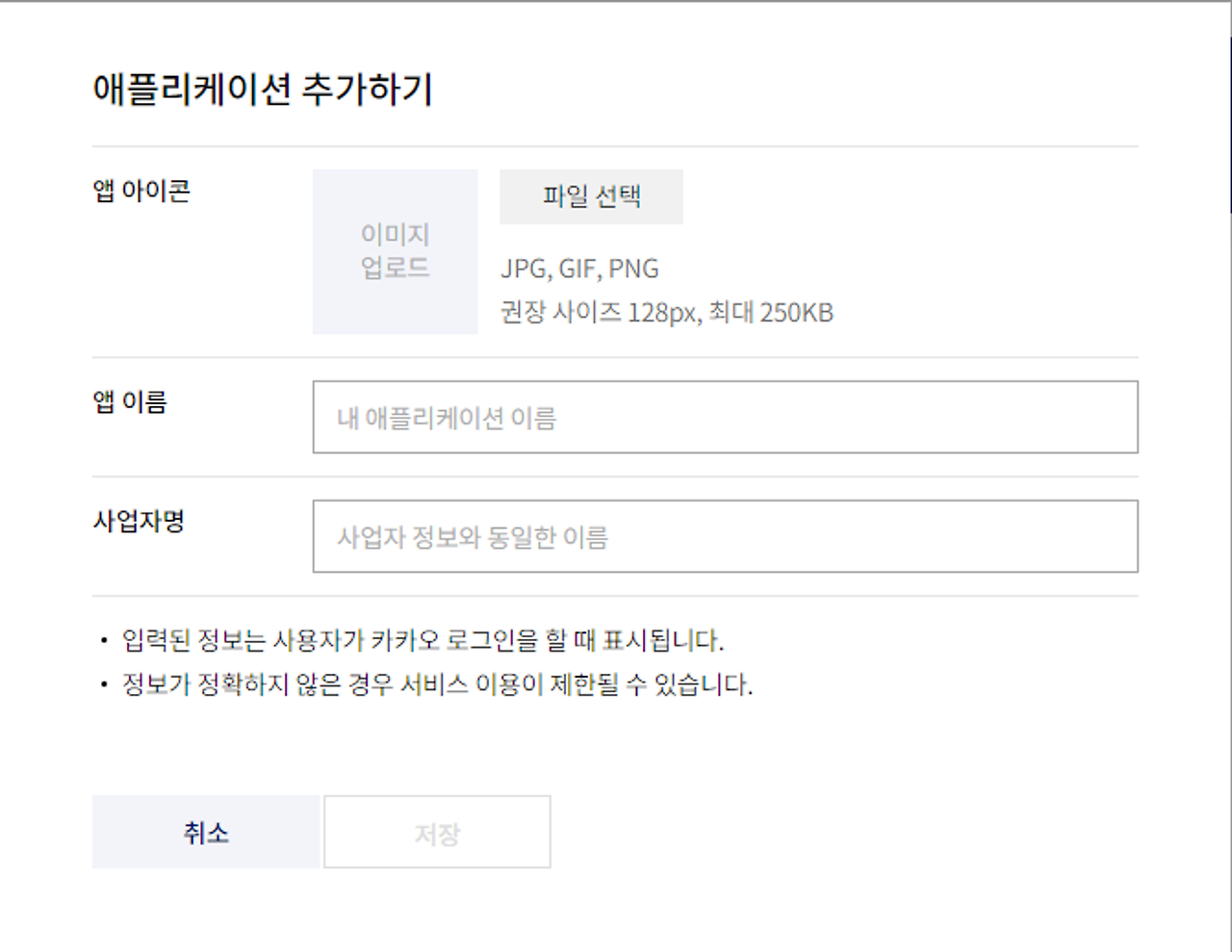Focus the 앱 이름 text field
The image size is (1232, 952).
point(725,417)
